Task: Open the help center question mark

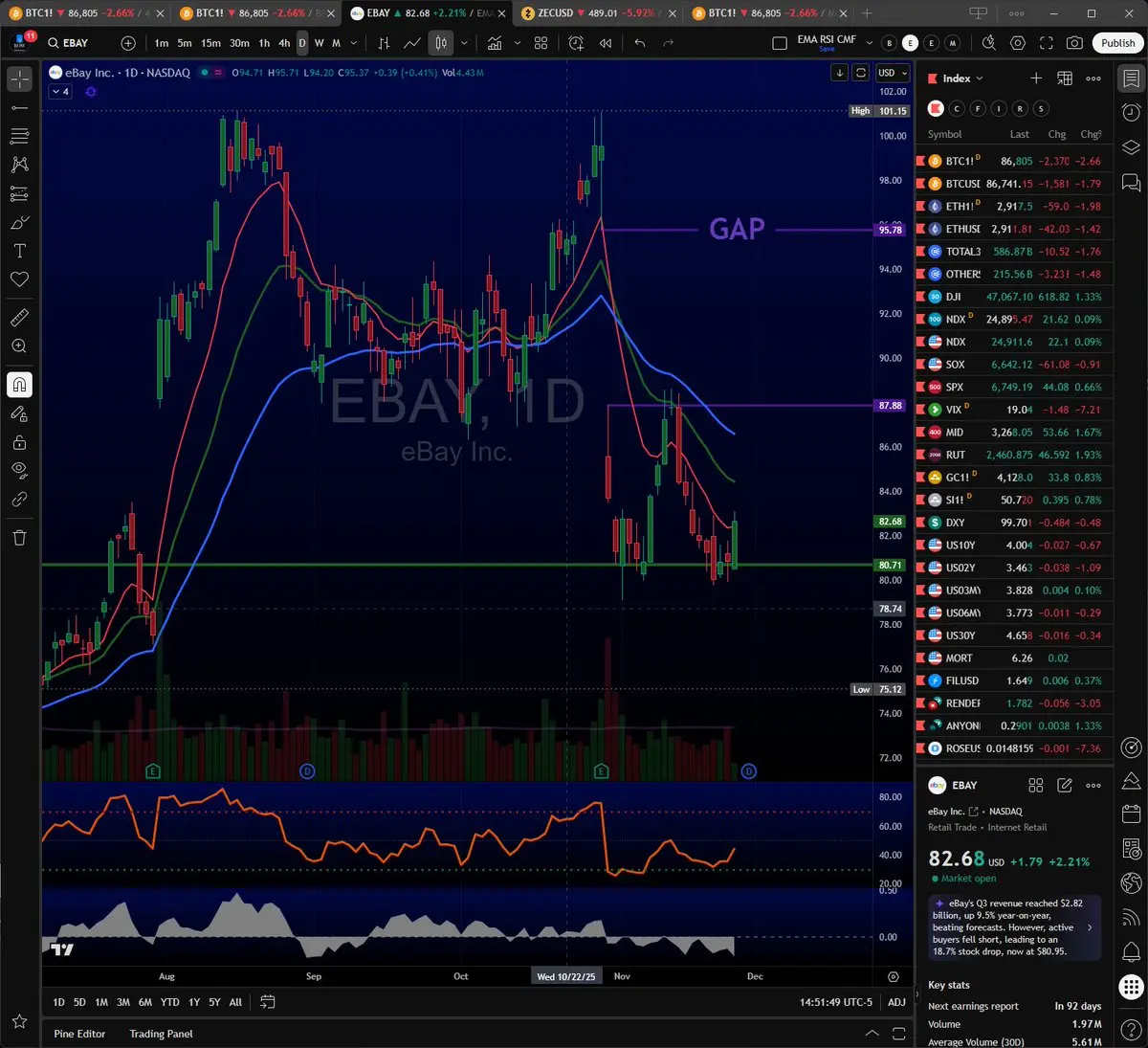Action: click(1131, 1029)
